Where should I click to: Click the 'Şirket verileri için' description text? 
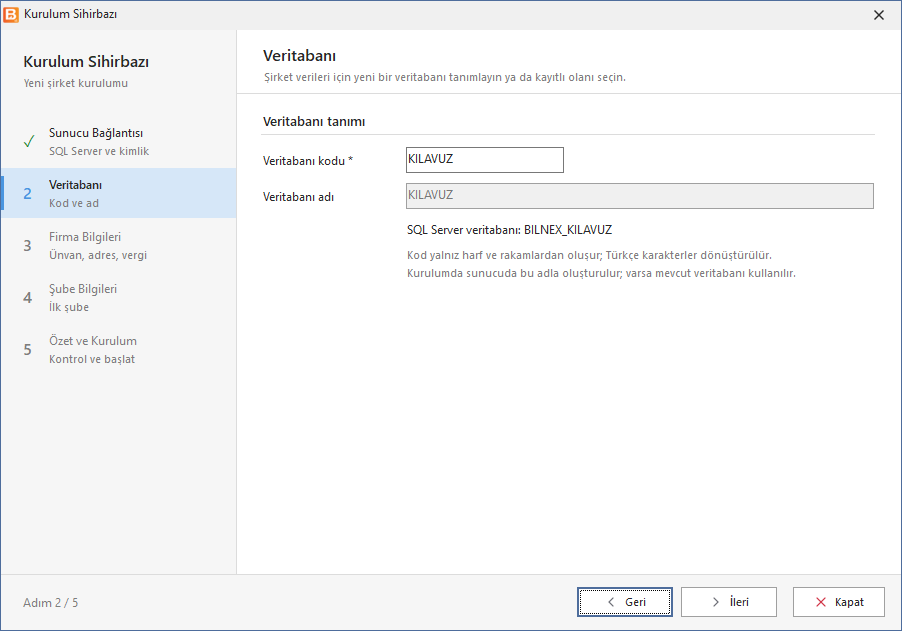(x=445, y=77)
